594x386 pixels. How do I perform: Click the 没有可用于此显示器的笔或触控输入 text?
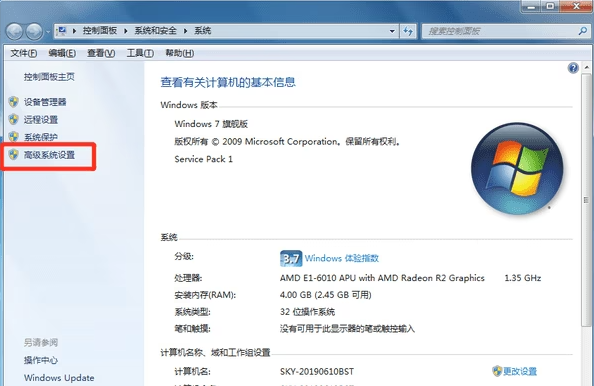[x=347, y=329]
